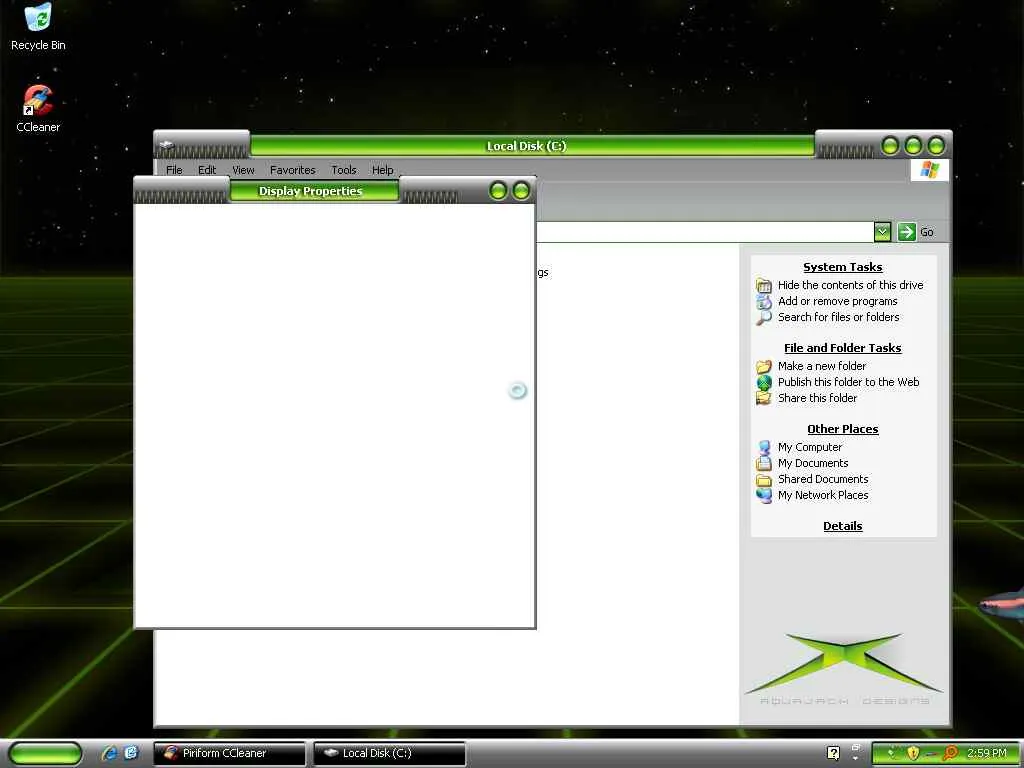This screenshot has height=768, width=1024.
Task: Open the Edit menu in Local Disk window
Action: coord(207,170)
